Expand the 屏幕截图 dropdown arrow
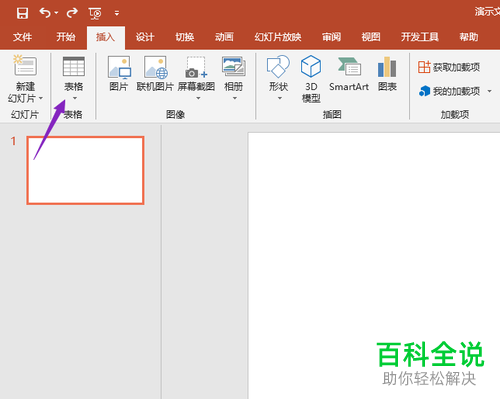Screen dimensions: 500x399 [198, 98]
